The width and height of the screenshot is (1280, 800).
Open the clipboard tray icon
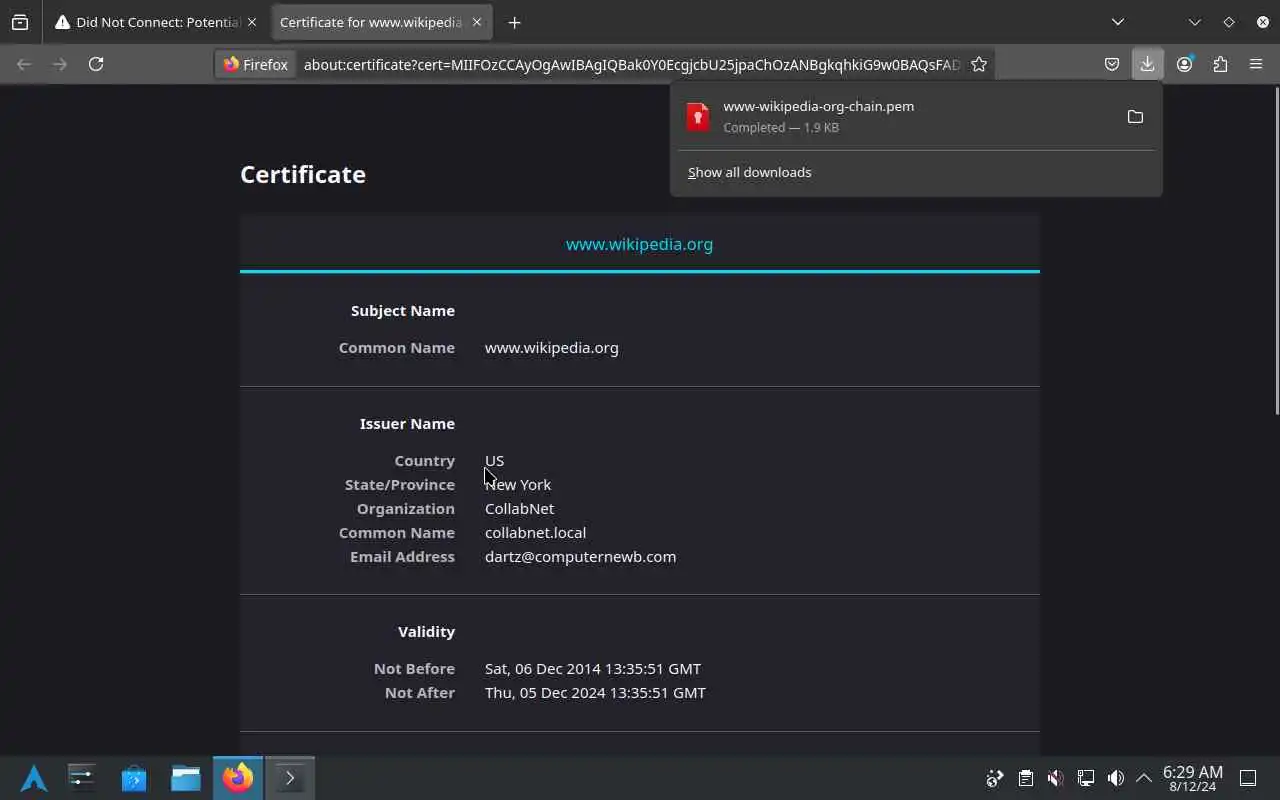click(1025, 778)
